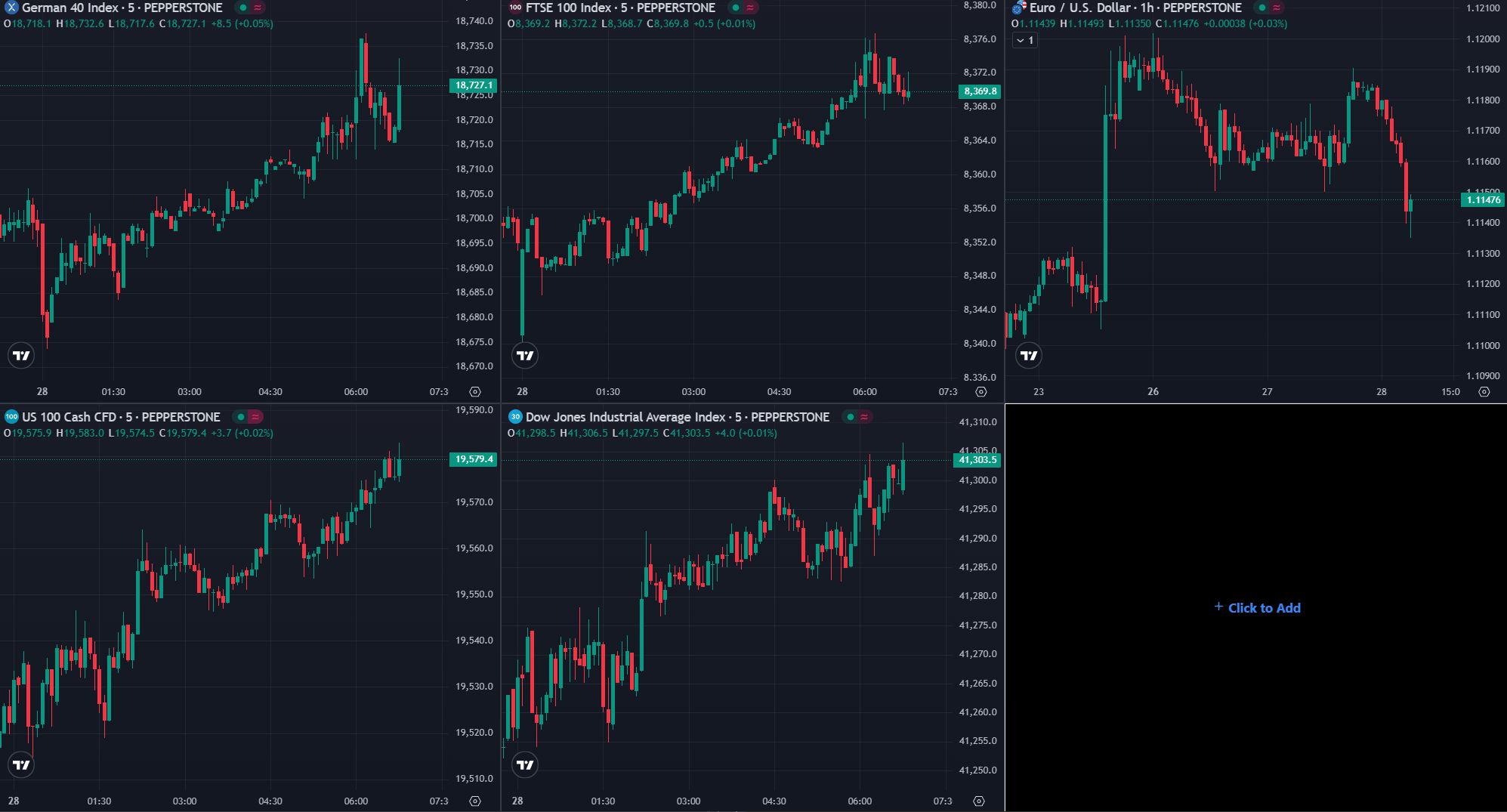The width and height of the screenshot is (1507, 812).
Task: Open symbol search from German 40 Index title
Action: [69, 8]
